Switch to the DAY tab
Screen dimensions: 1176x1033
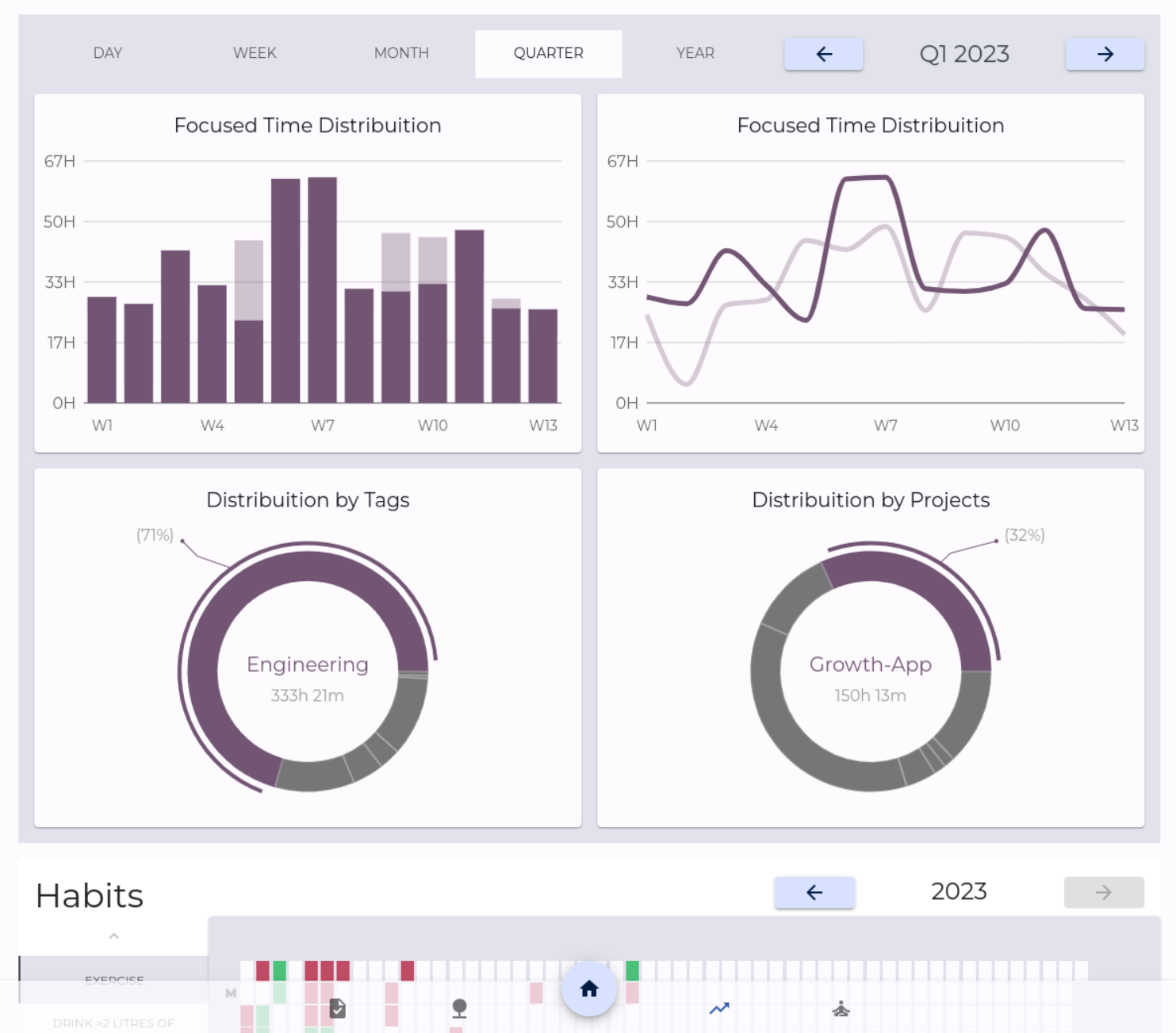click(x=108, y=53)
